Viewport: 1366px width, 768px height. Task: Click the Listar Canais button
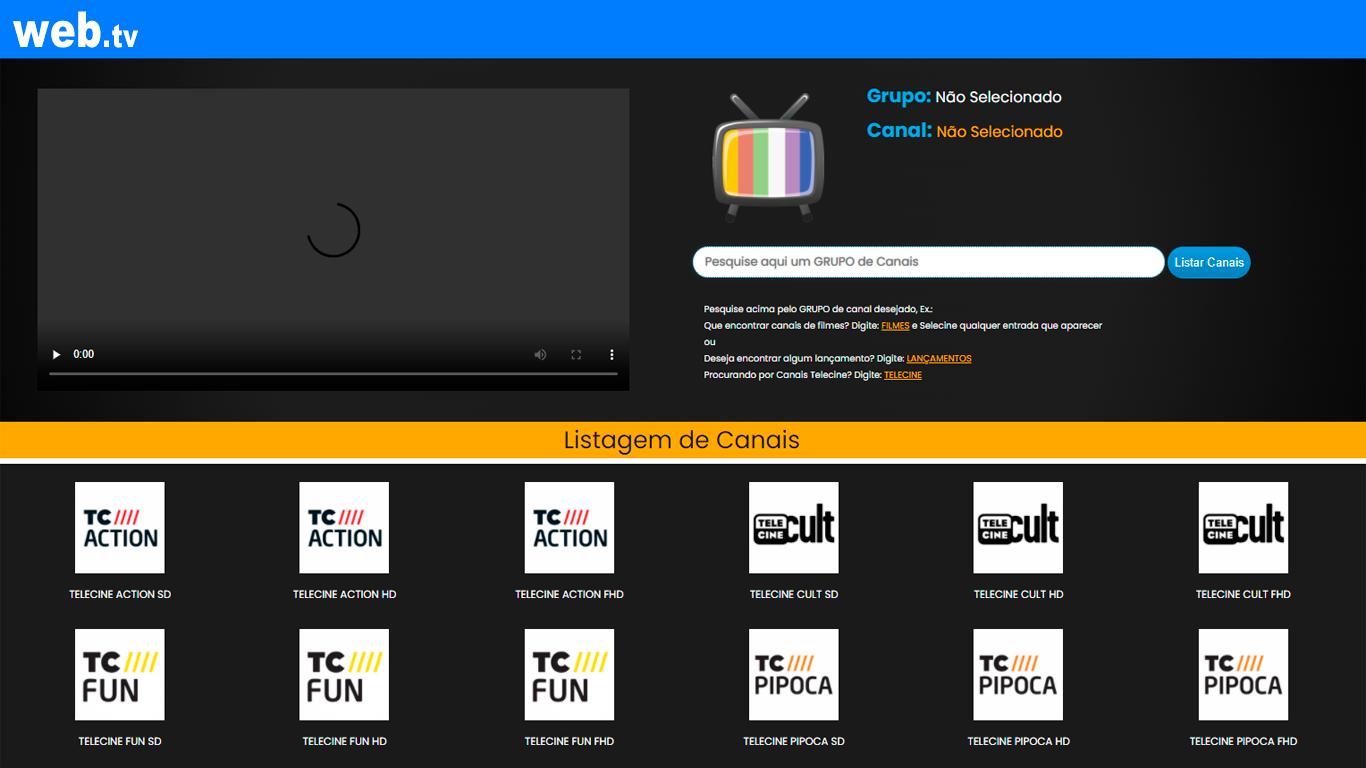[x=1209, y=262]
